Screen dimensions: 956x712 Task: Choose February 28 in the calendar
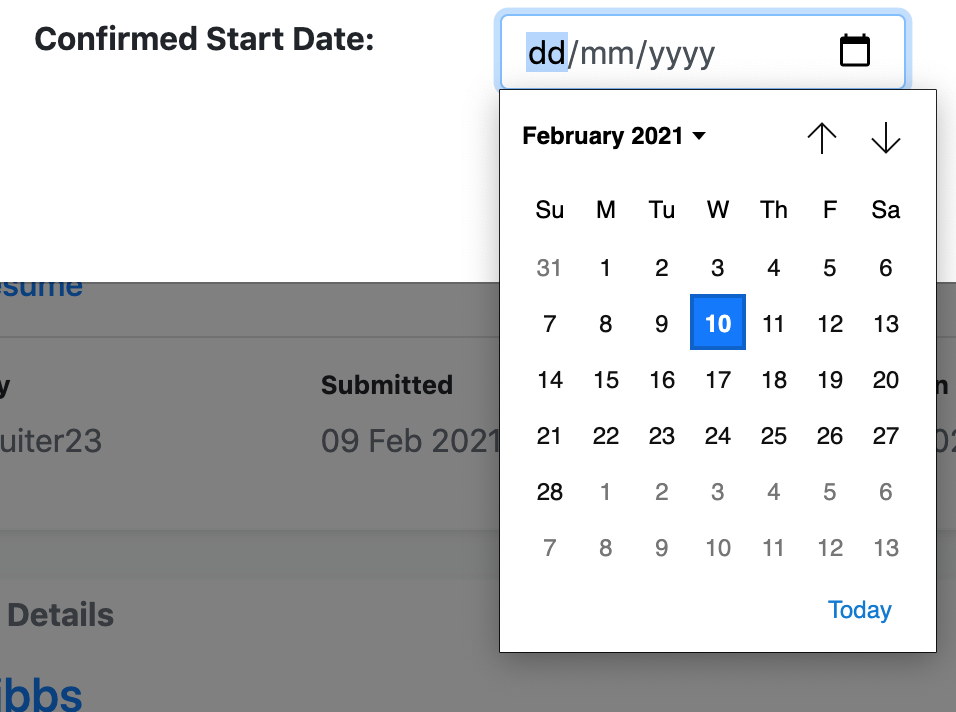coord(549,492)
